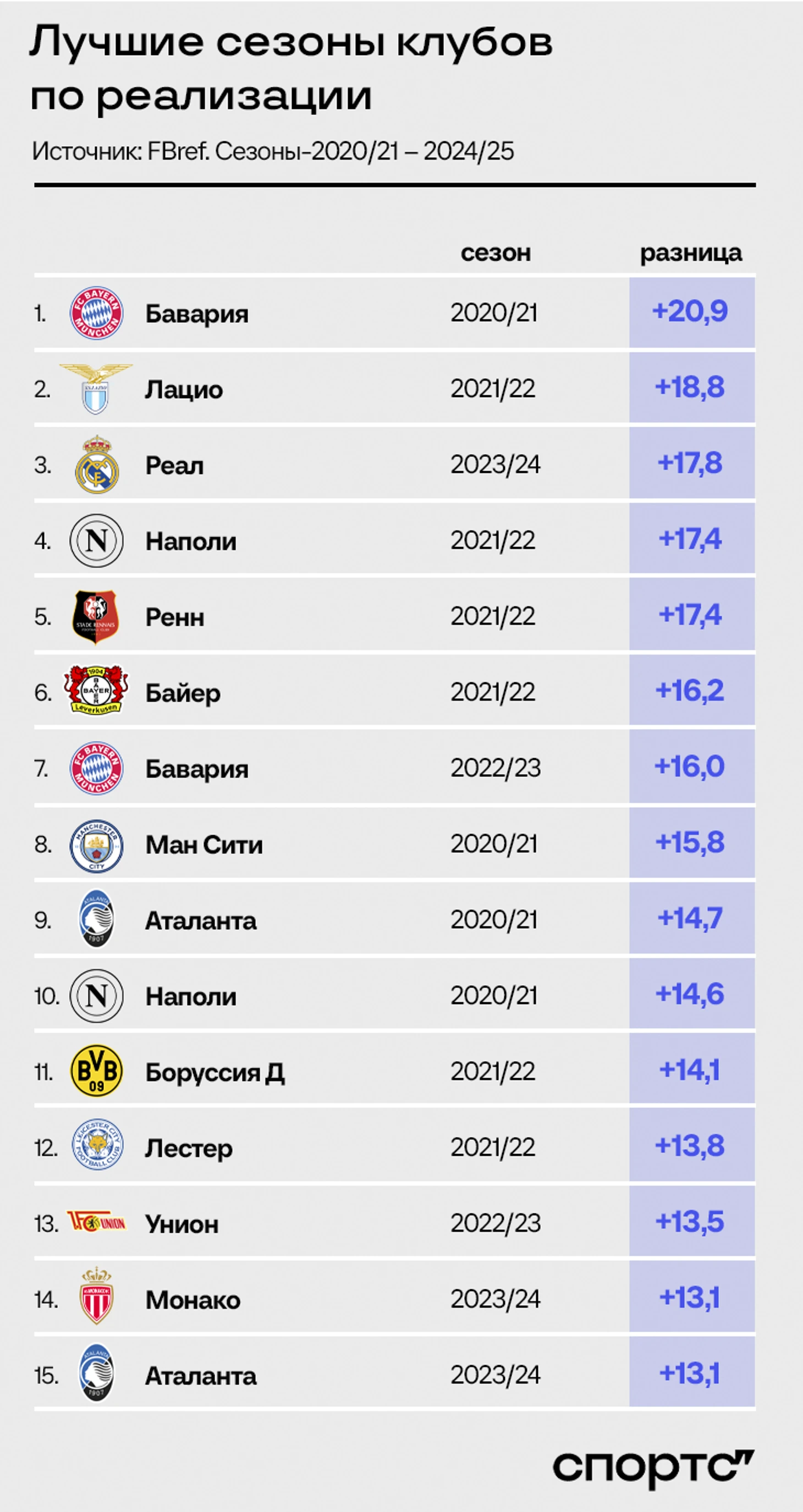Click the «Лучшие сезоны клубов» title
Screen dimensions: 803x1512
291,42
